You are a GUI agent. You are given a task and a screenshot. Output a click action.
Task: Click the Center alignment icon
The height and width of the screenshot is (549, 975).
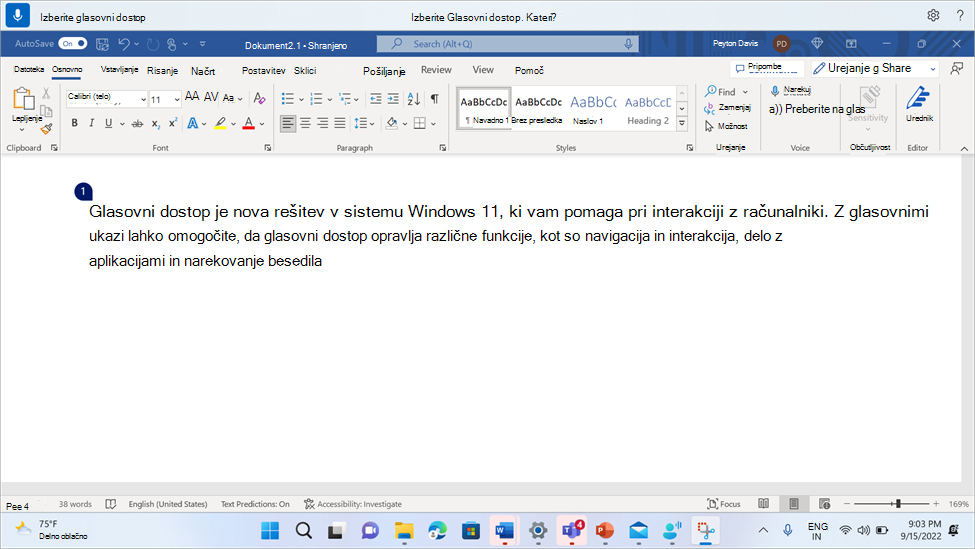[x=305, y=123]
